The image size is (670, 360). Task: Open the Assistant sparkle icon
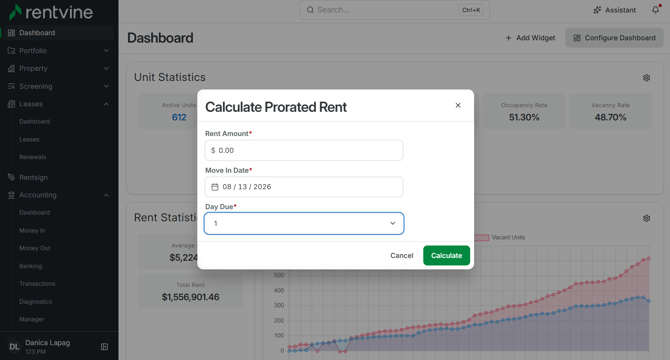pos(597,10)
